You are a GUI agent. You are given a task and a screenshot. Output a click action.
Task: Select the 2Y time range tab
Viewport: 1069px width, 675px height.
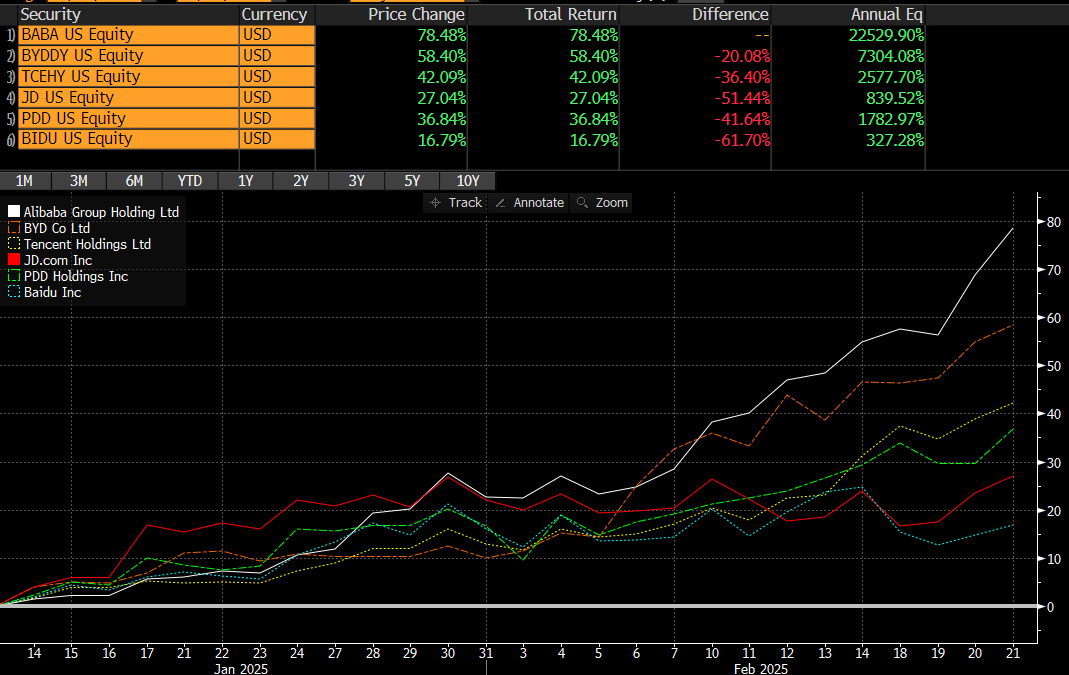301,181
